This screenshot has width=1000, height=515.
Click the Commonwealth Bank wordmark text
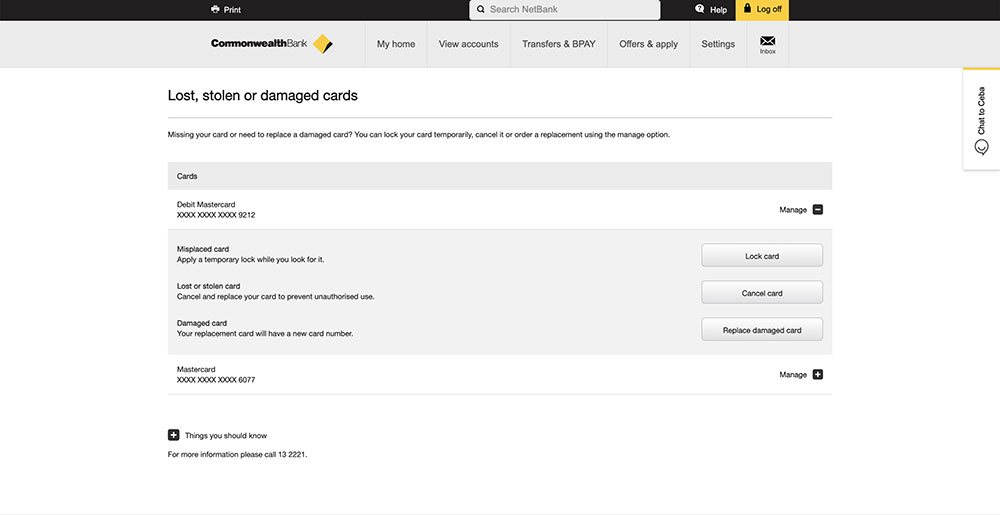(x=259, y=44)
